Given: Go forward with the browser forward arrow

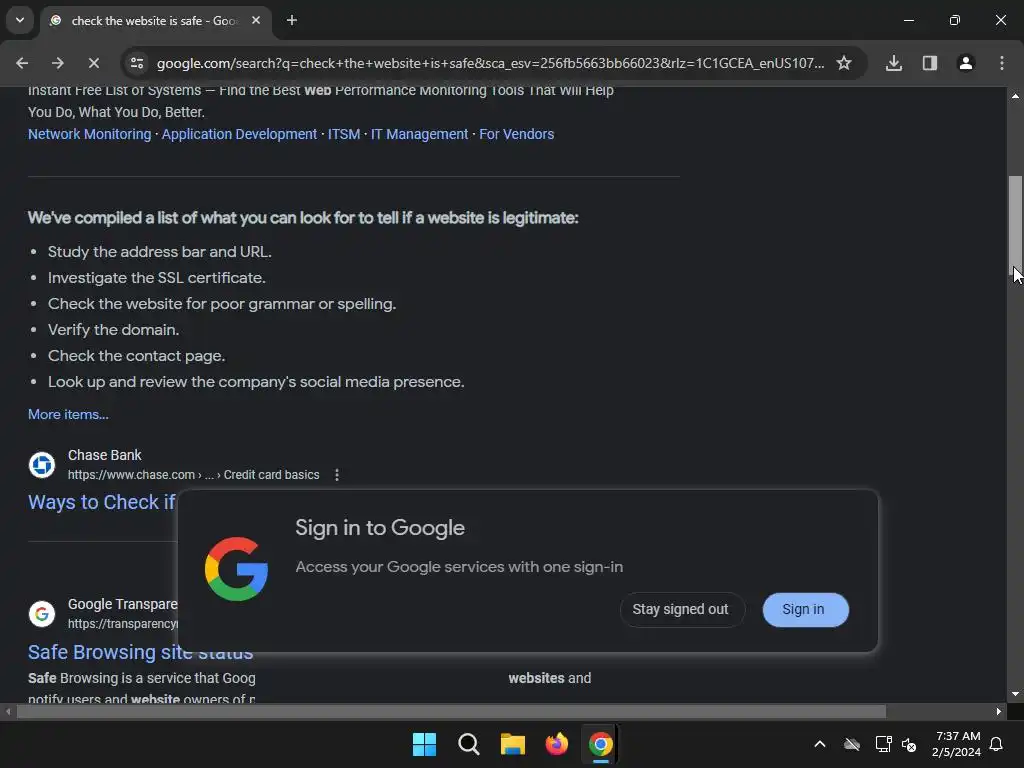Looking at the screenshot, I should pyautogui.click(x=57, y=63).
